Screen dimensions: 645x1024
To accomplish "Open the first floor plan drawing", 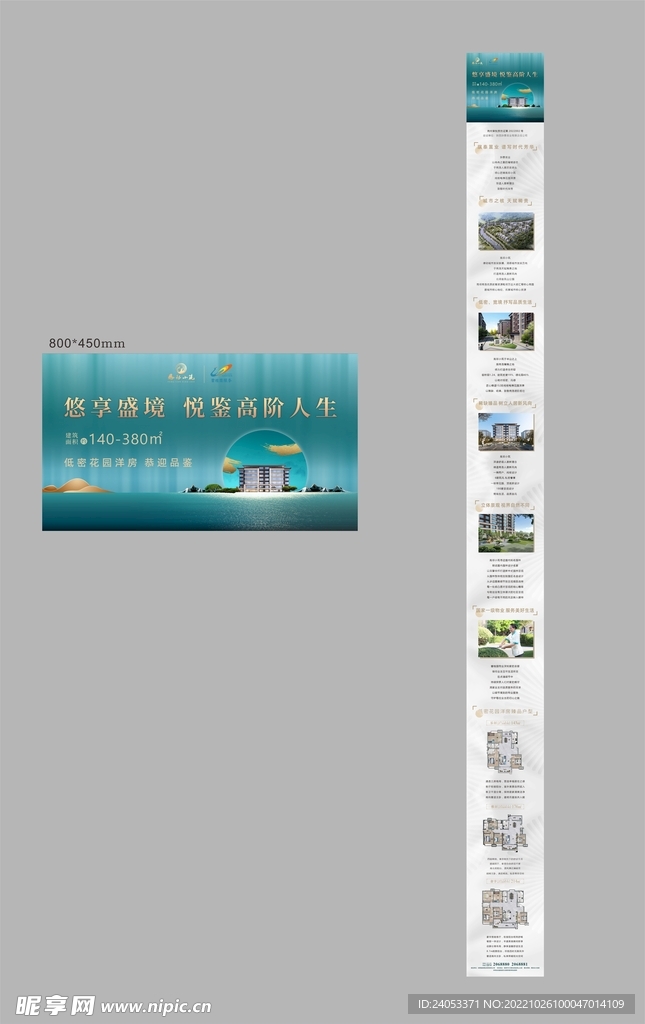I will 505,752.
